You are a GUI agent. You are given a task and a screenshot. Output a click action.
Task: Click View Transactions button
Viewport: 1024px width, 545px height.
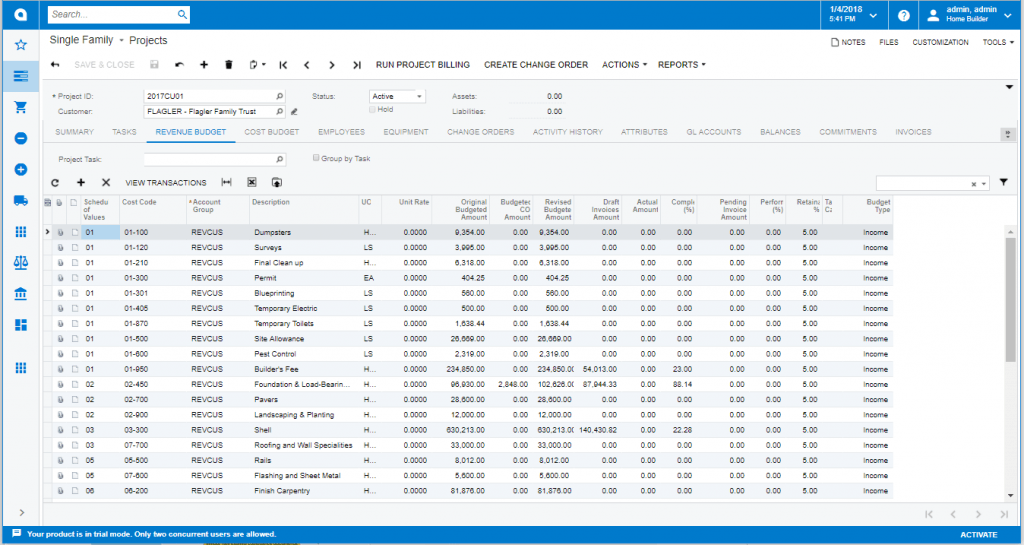pyautogui.click(x=166, y=183)
